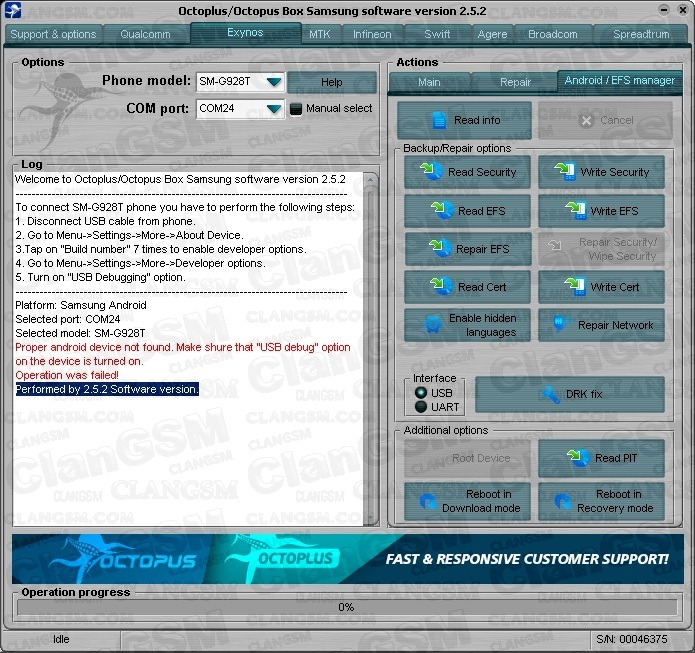
Task: Click the 'Selected model: SM-G928T' log line
Action: (80, 333)
